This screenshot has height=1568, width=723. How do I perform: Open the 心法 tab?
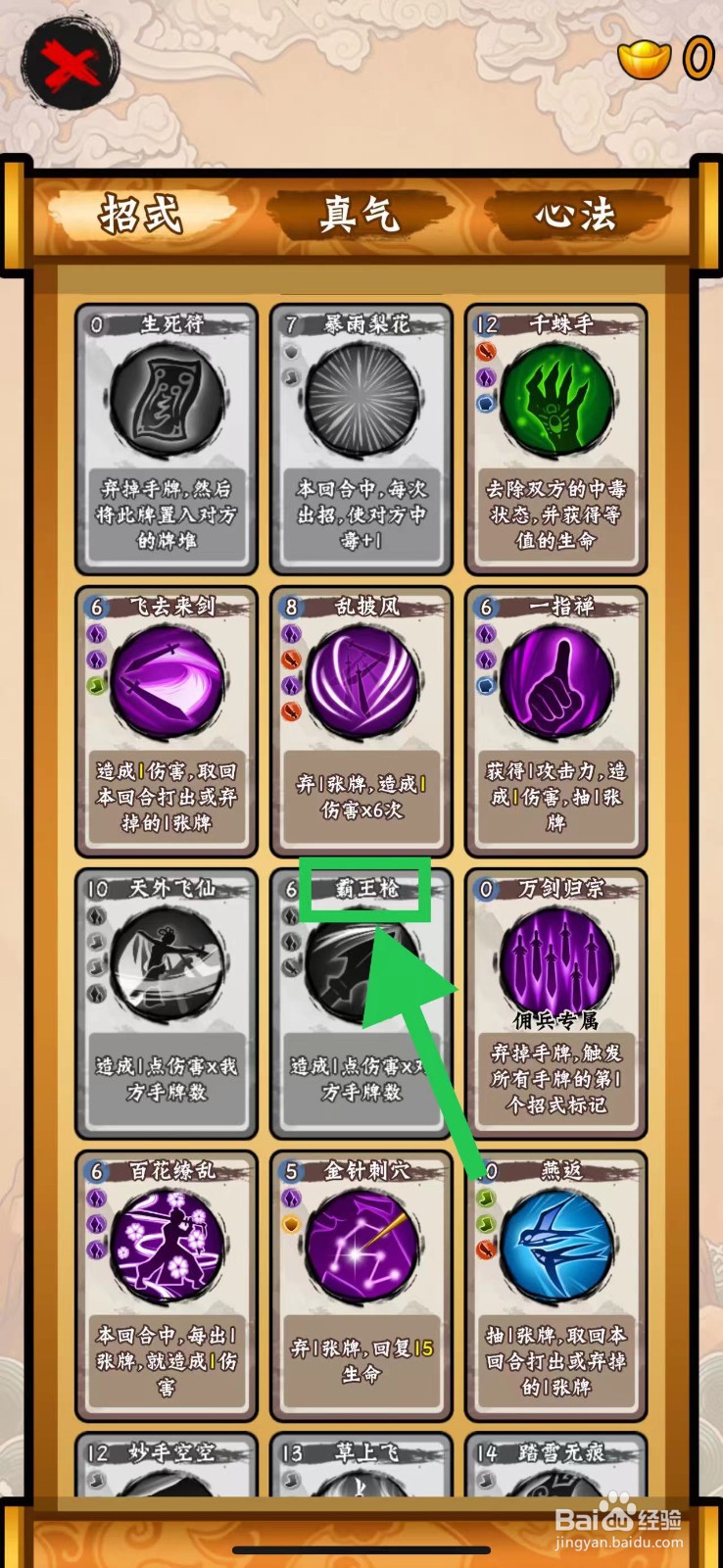pos(576,215)
